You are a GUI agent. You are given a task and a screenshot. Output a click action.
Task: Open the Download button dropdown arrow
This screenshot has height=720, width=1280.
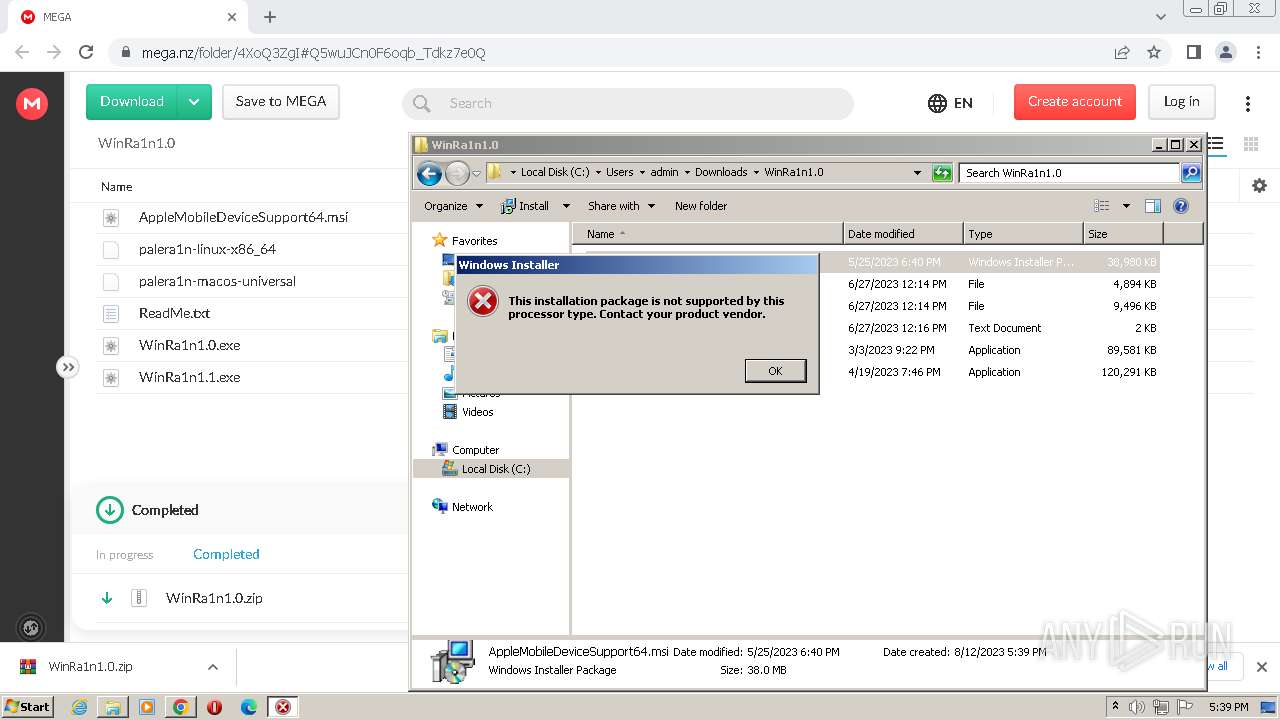194,102
